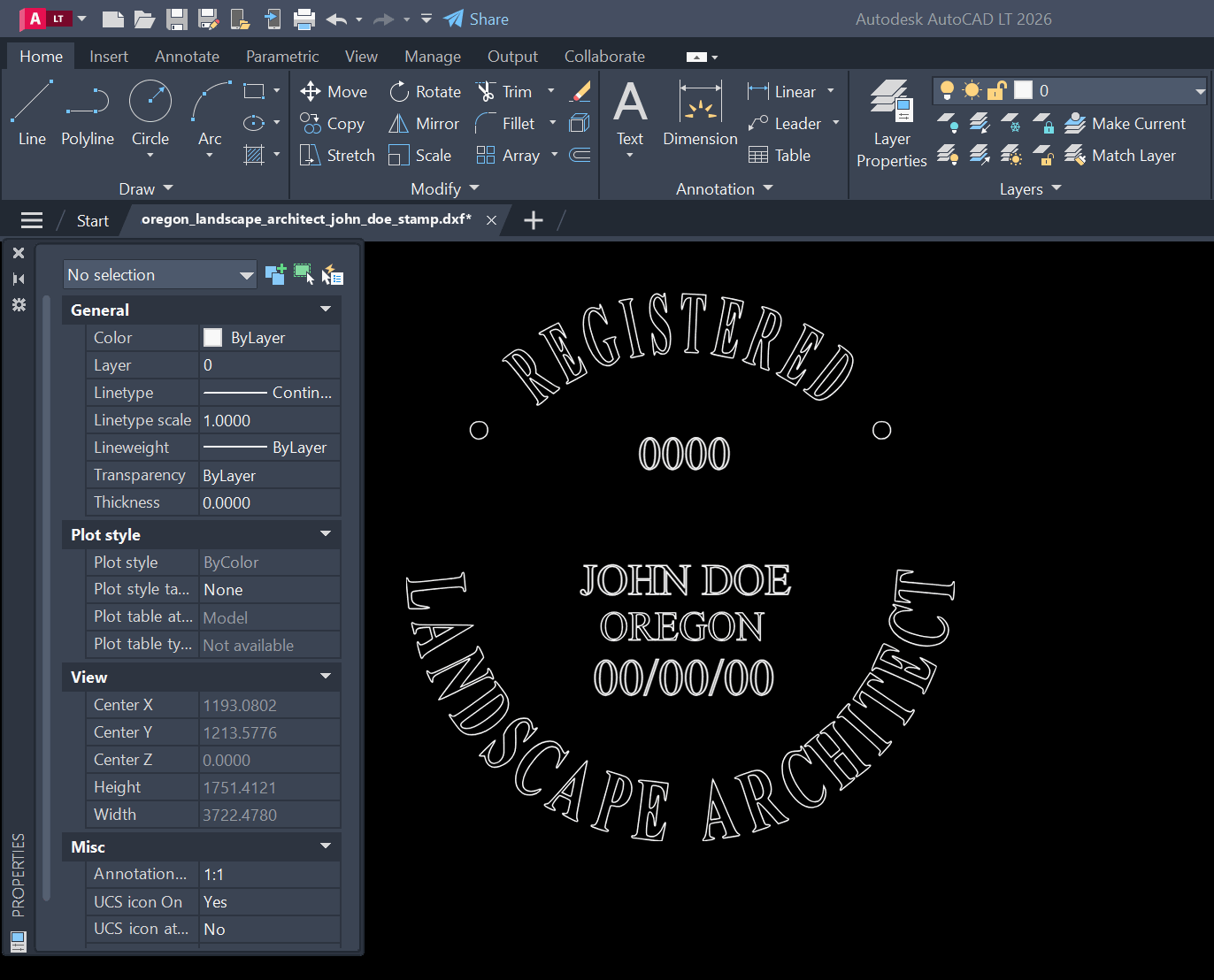This screenshot has height=980, width=1214.
Task: Open Layer Properties manager
Action: point(892,124)
